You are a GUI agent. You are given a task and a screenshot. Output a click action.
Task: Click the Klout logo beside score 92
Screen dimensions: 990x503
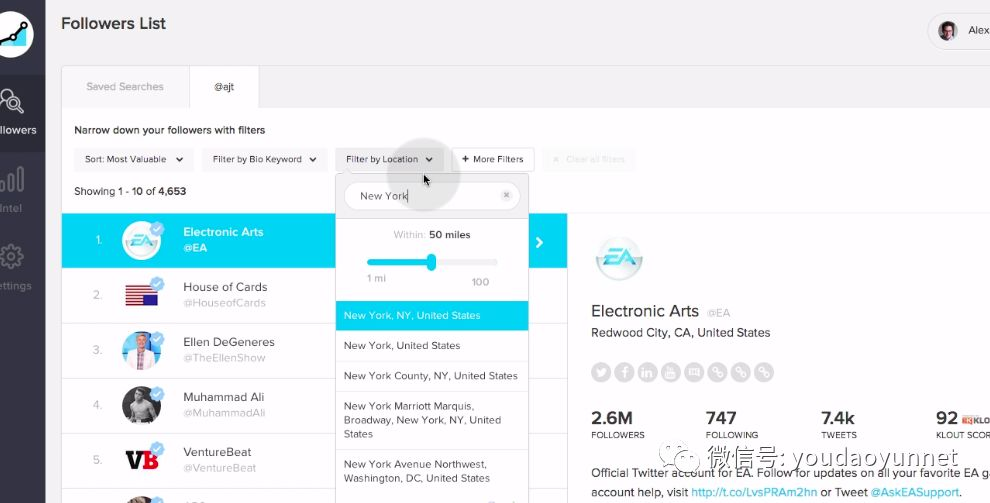click(975, 420)
